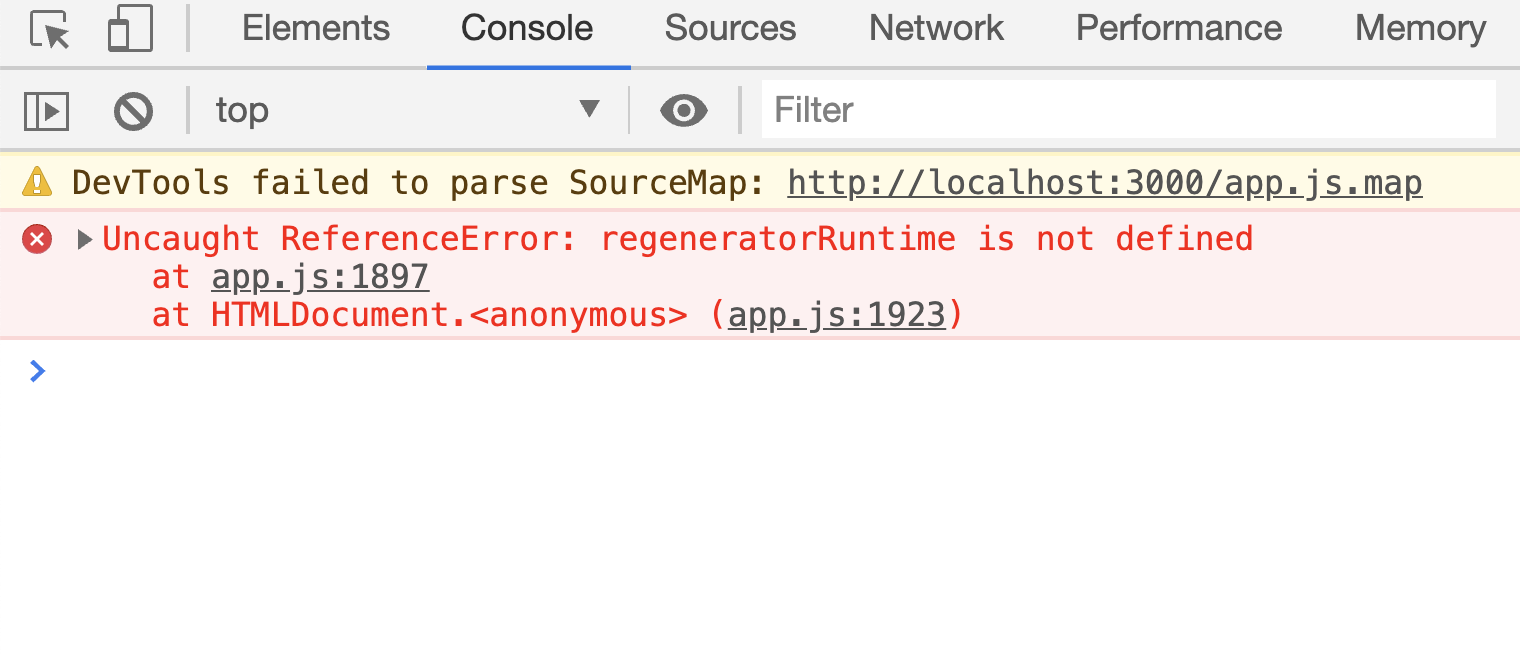
Task: Open the top JavaScript context dropdown
Action: click(x=407, y=110)
